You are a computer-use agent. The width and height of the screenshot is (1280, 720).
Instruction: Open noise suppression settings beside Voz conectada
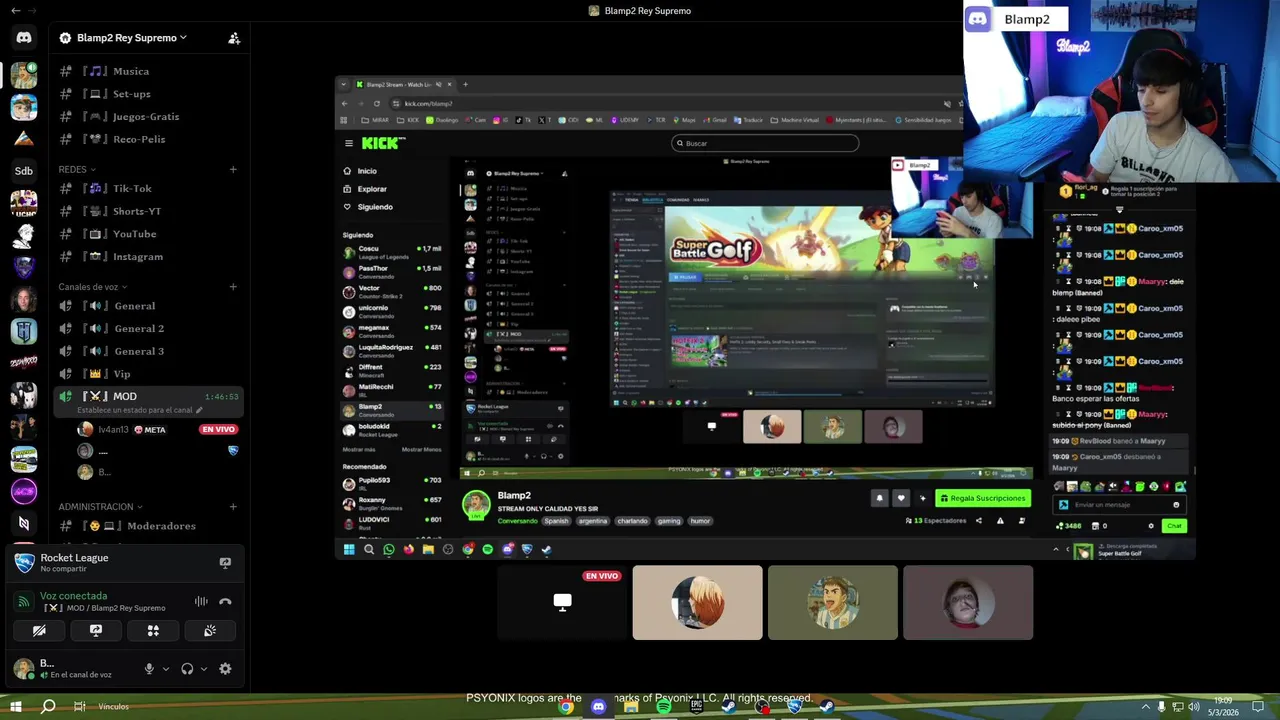pyautogui.click(x=201, y=602)
